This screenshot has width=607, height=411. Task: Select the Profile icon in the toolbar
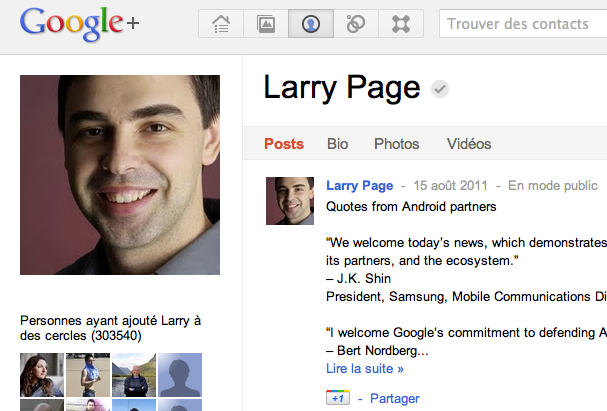(311, 24)
